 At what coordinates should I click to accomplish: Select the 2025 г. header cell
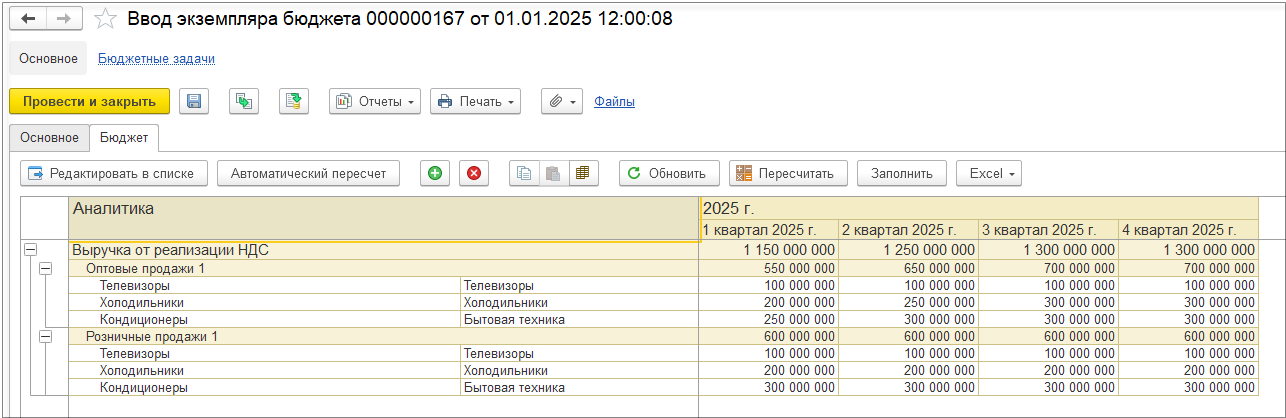(978, 209)
